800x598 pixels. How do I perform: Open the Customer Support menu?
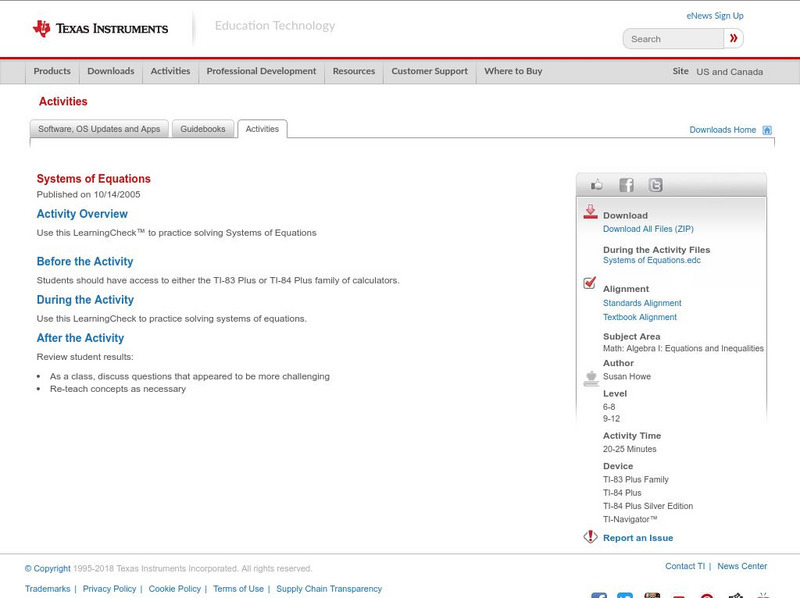[429, 71]
